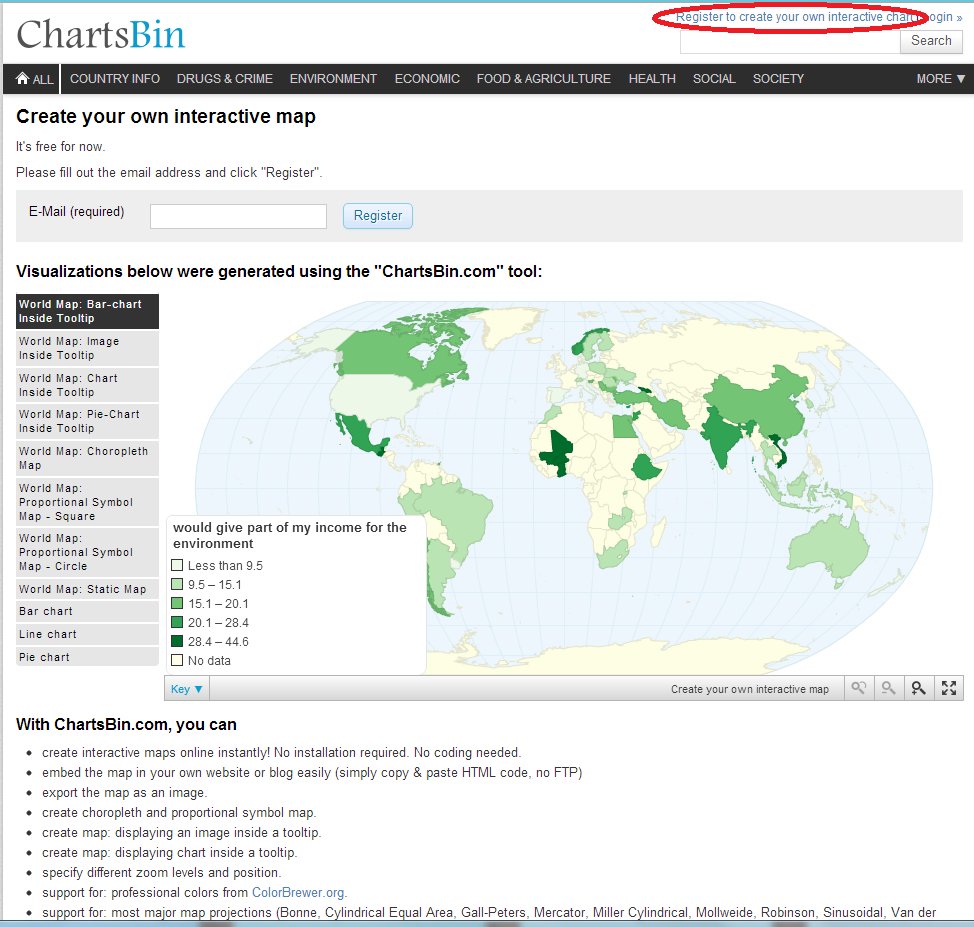Click the ChartsBin logo
The width and height of the screenshot is (974, 927).
point(101,34)
